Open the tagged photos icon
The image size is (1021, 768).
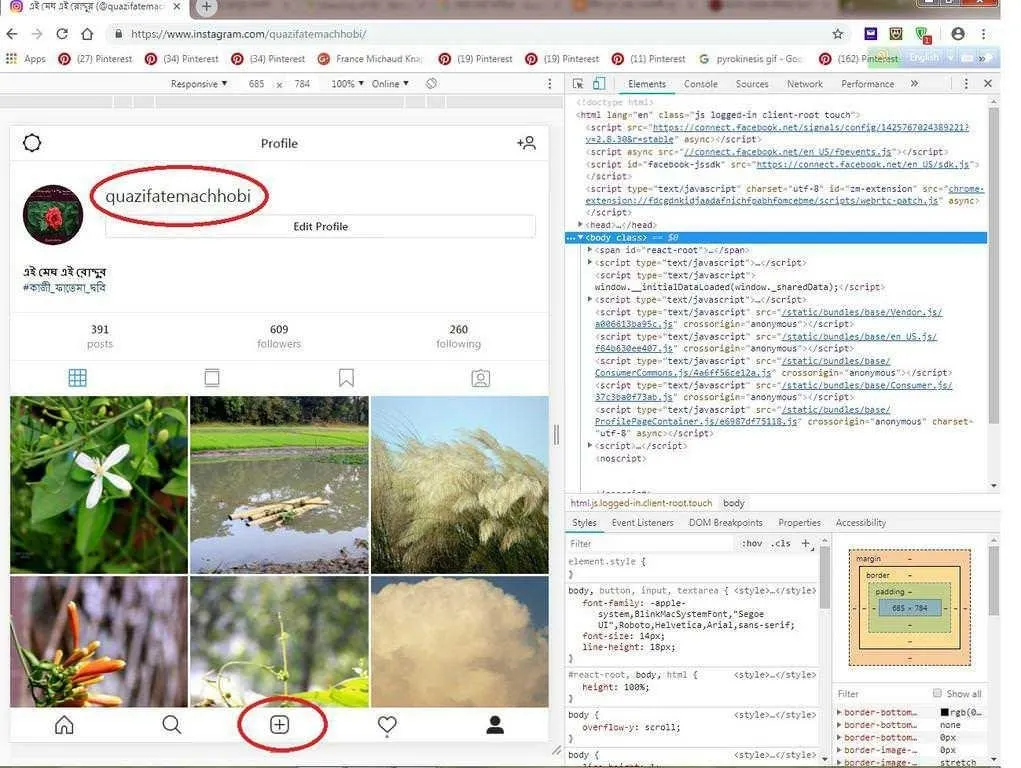click(481, 378)
